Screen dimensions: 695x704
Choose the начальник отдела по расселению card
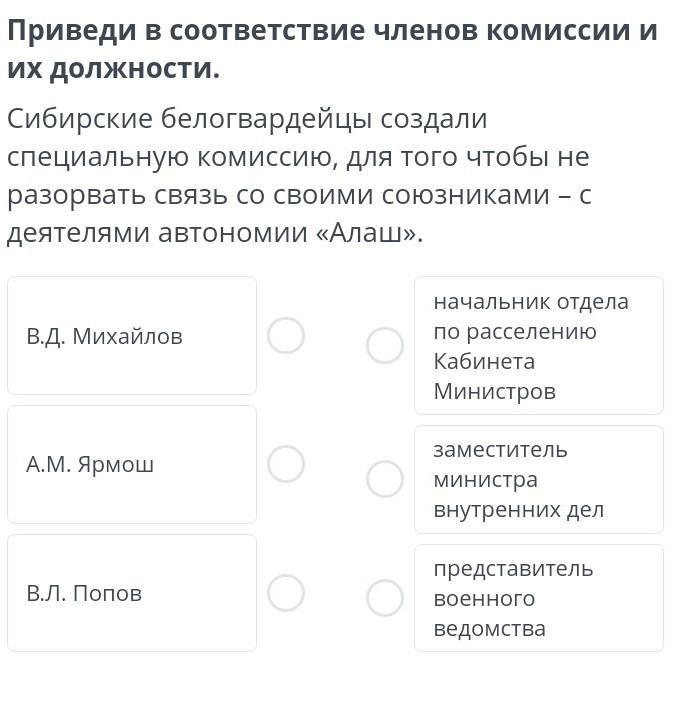[x=539, y=345]
